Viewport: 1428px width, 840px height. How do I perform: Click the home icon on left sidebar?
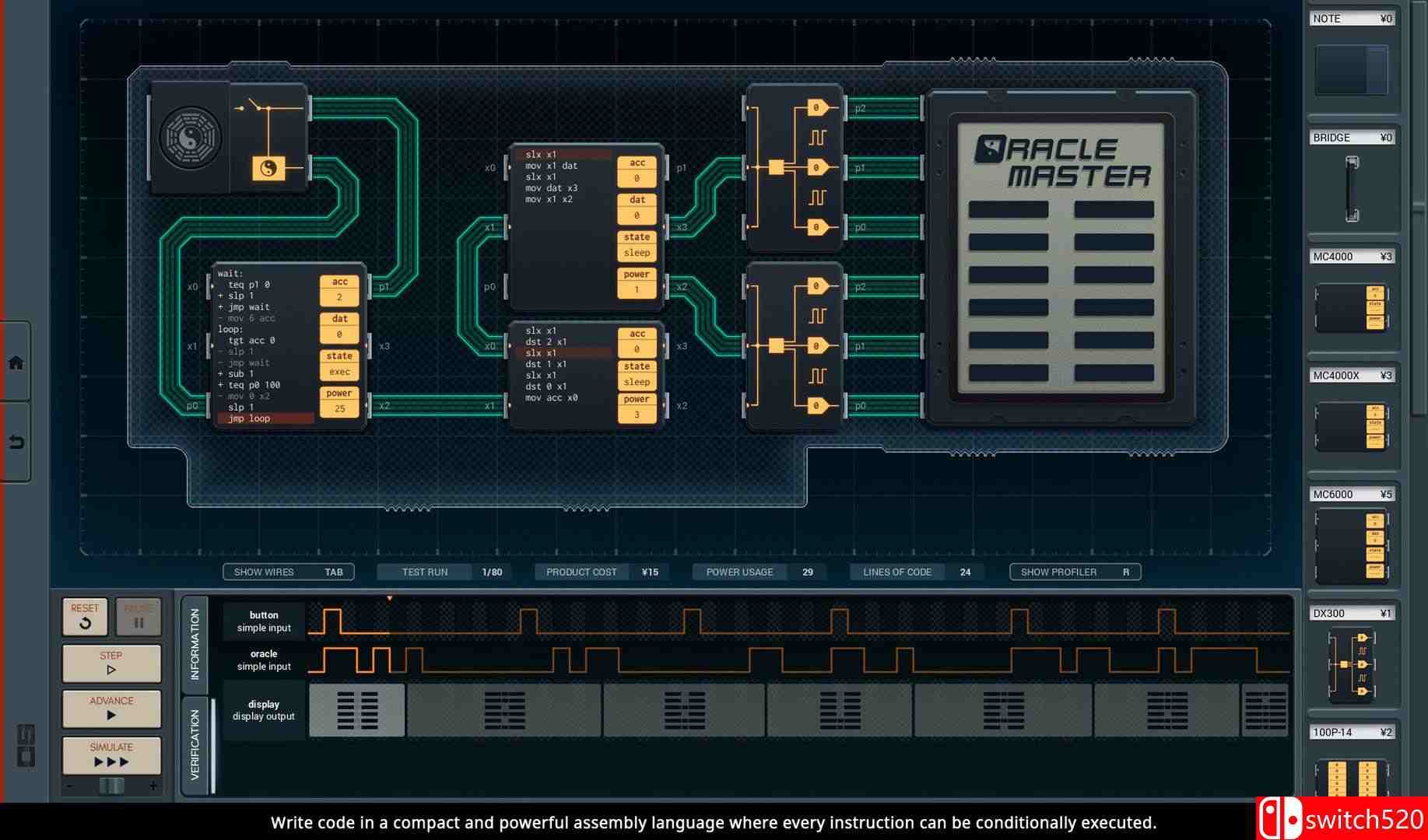click(16, 362)
